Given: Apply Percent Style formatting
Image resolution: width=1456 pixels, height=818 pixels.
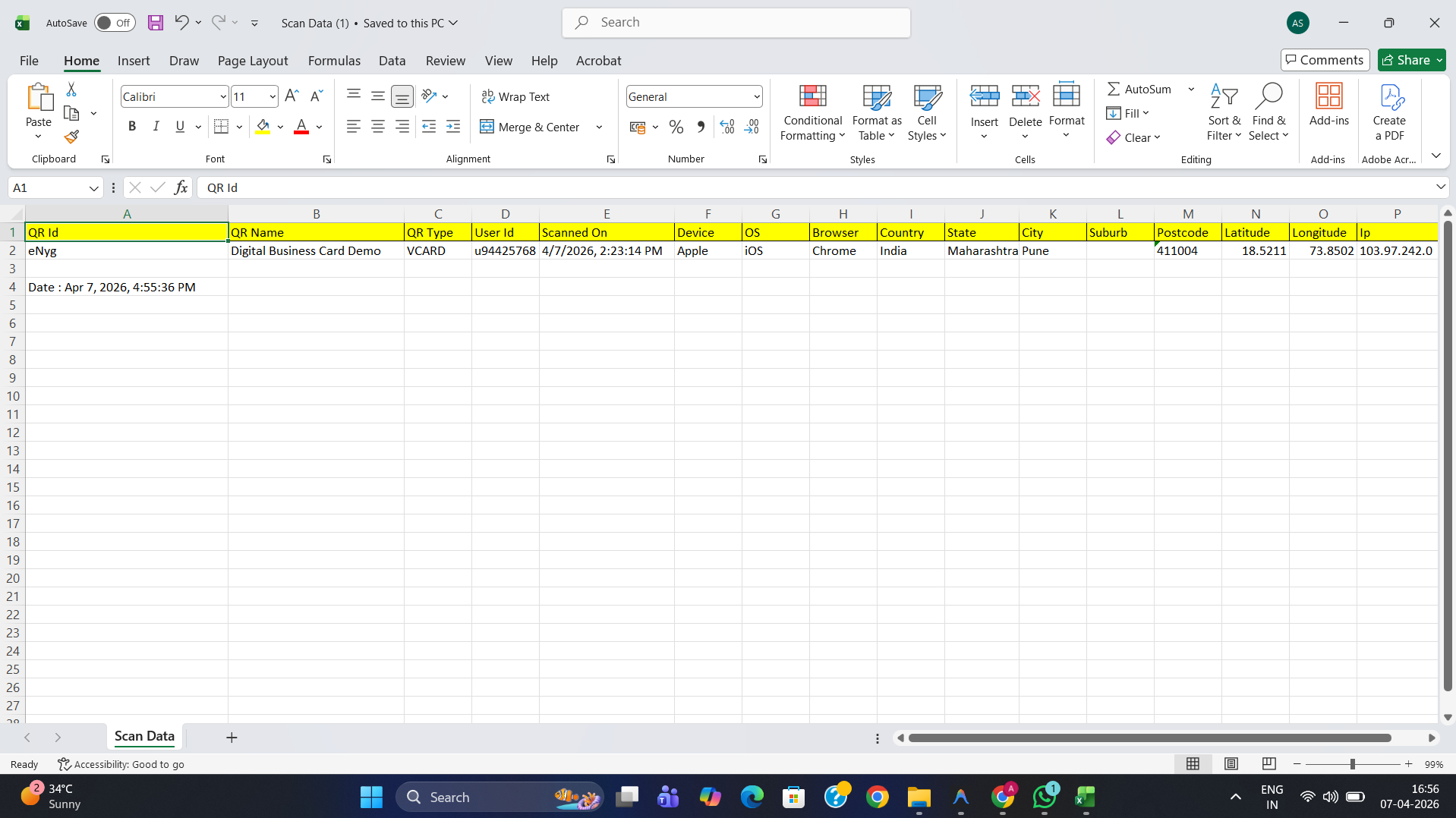Looking at the screenshot, I should tap(676, 127).
